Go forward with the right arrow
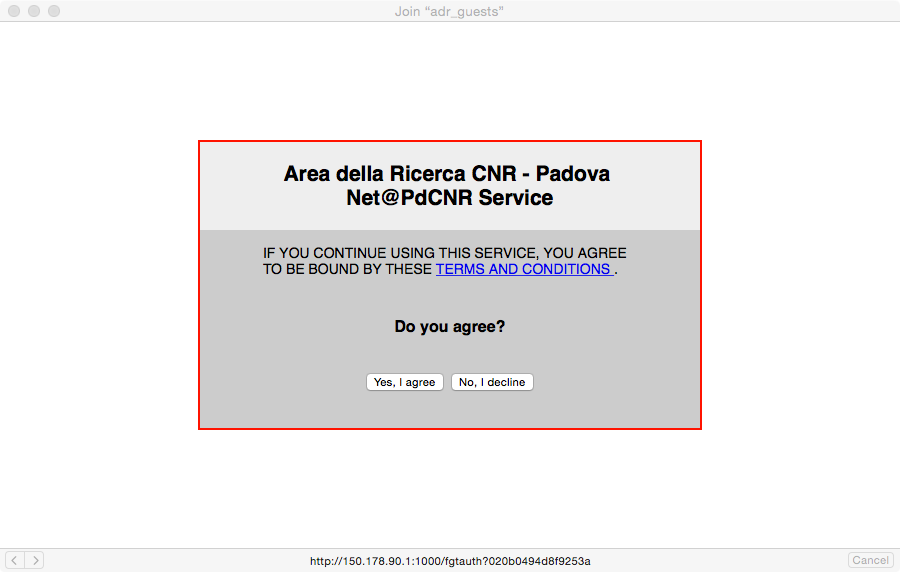 pos(34,560)
